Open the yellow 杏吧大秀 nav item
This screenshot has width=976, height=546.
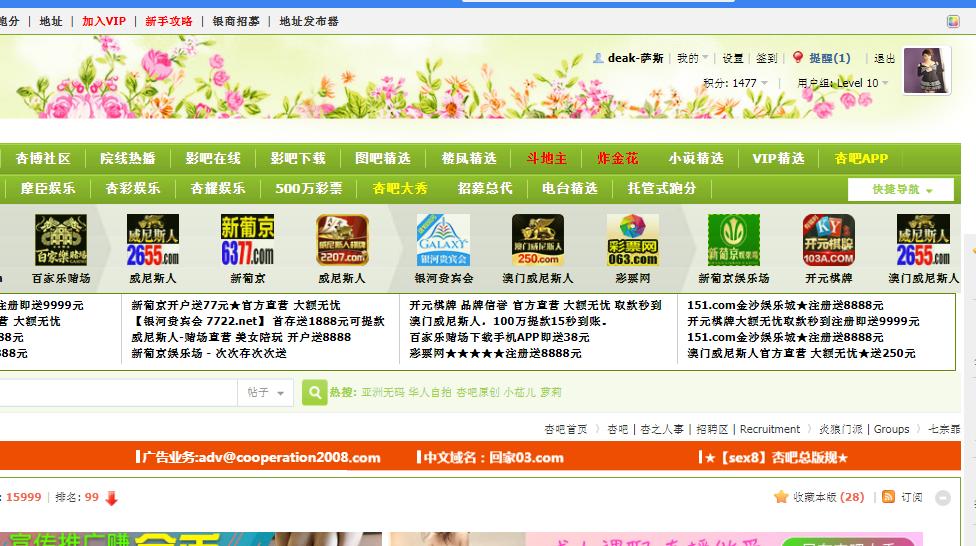(400, 188)
